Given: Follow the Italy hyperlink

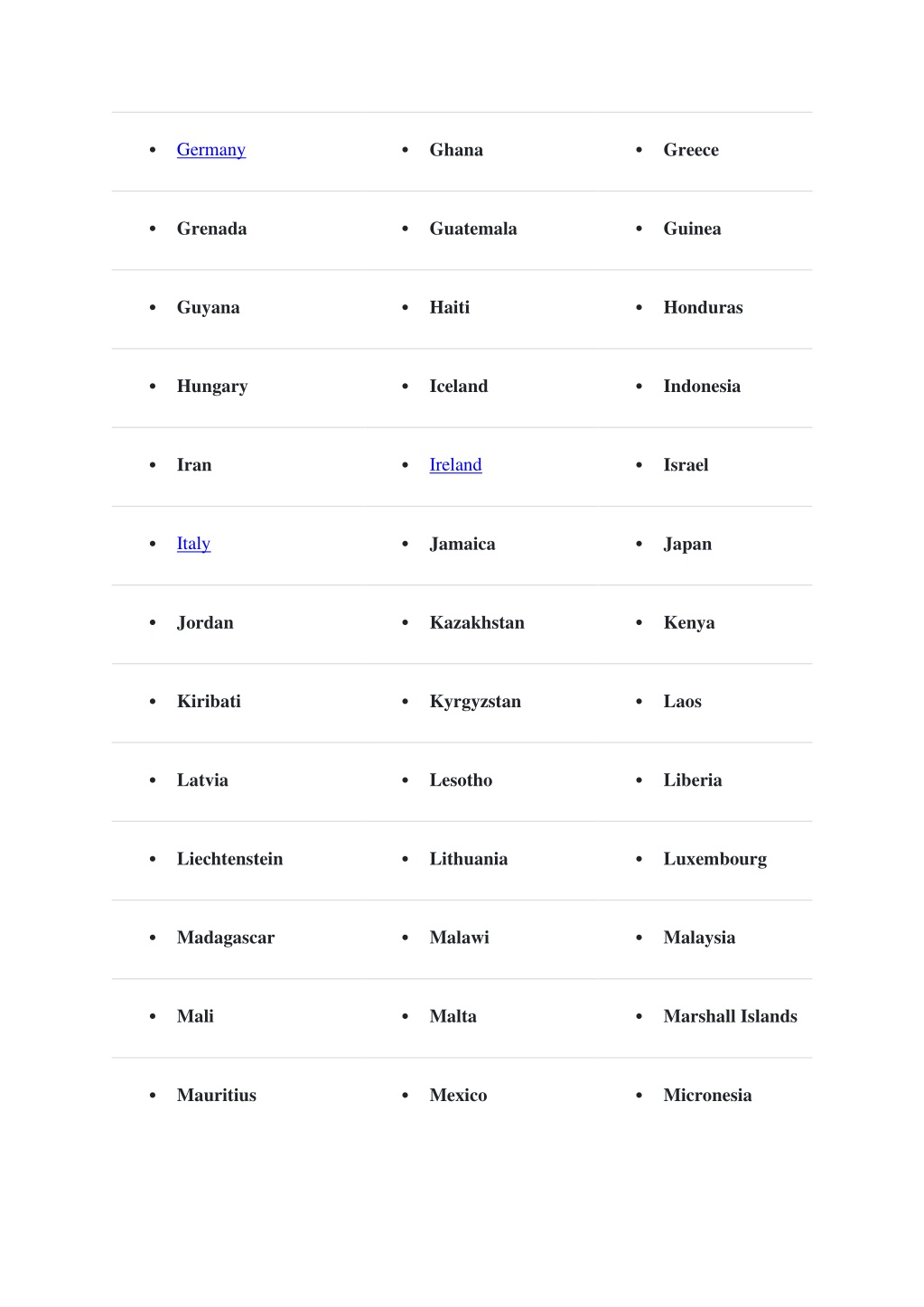Looking at the screenshot, I should click(193, 544).
